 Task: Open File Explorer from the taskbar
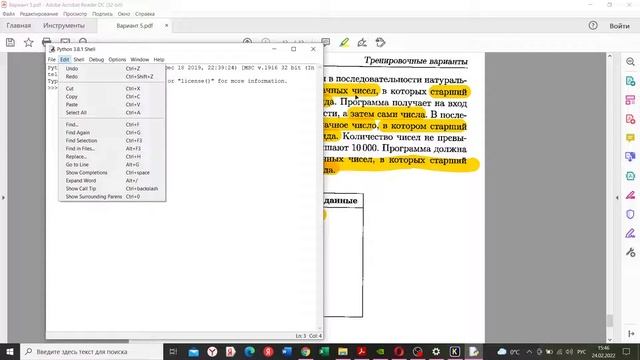point(342,351)
